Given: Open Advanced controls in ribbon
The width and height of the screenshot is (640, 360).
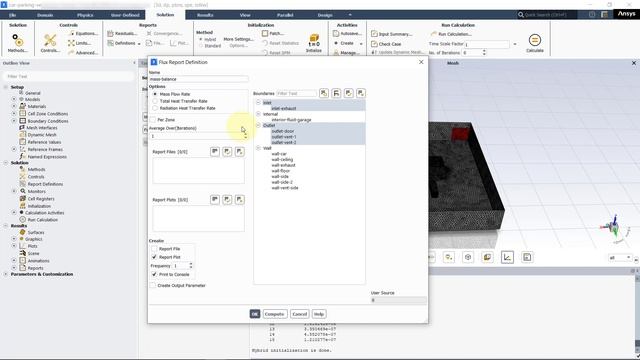Looking at the screenshot, I should (83, 53).
